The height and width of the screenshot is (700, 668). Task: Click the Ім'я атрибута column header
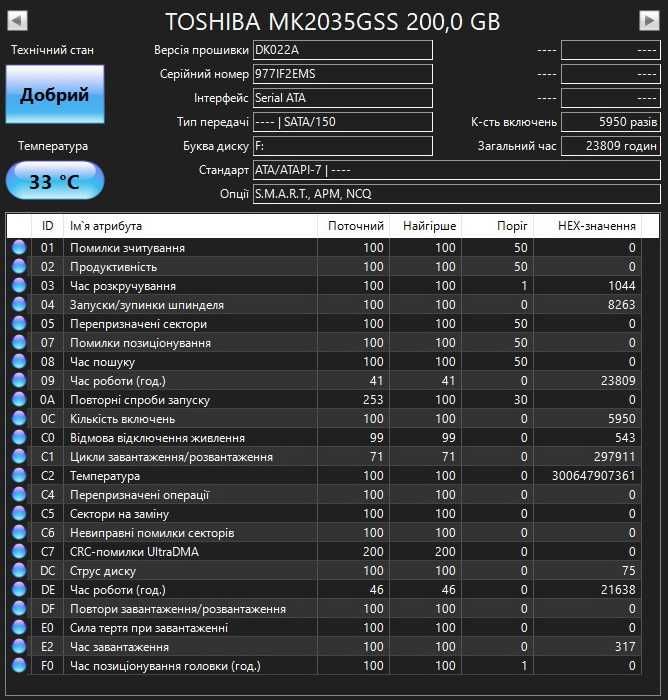[190, 226]
